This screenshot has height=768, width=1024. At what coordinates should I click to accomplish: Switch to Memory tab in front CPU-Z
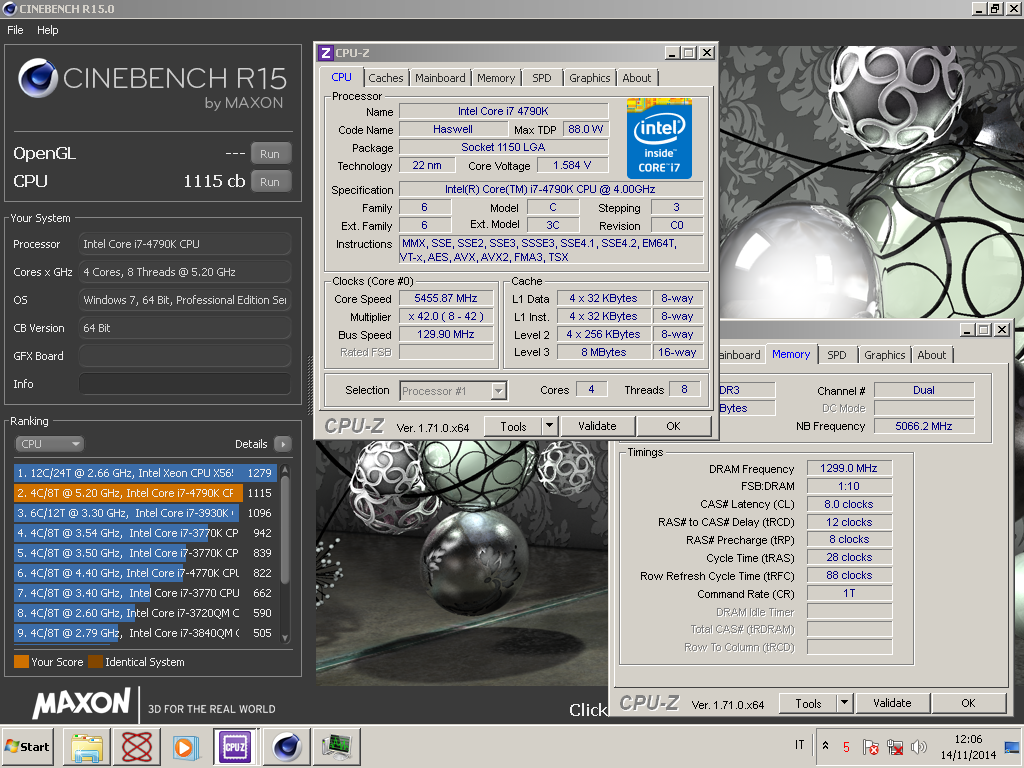click(x=496, y=78)
